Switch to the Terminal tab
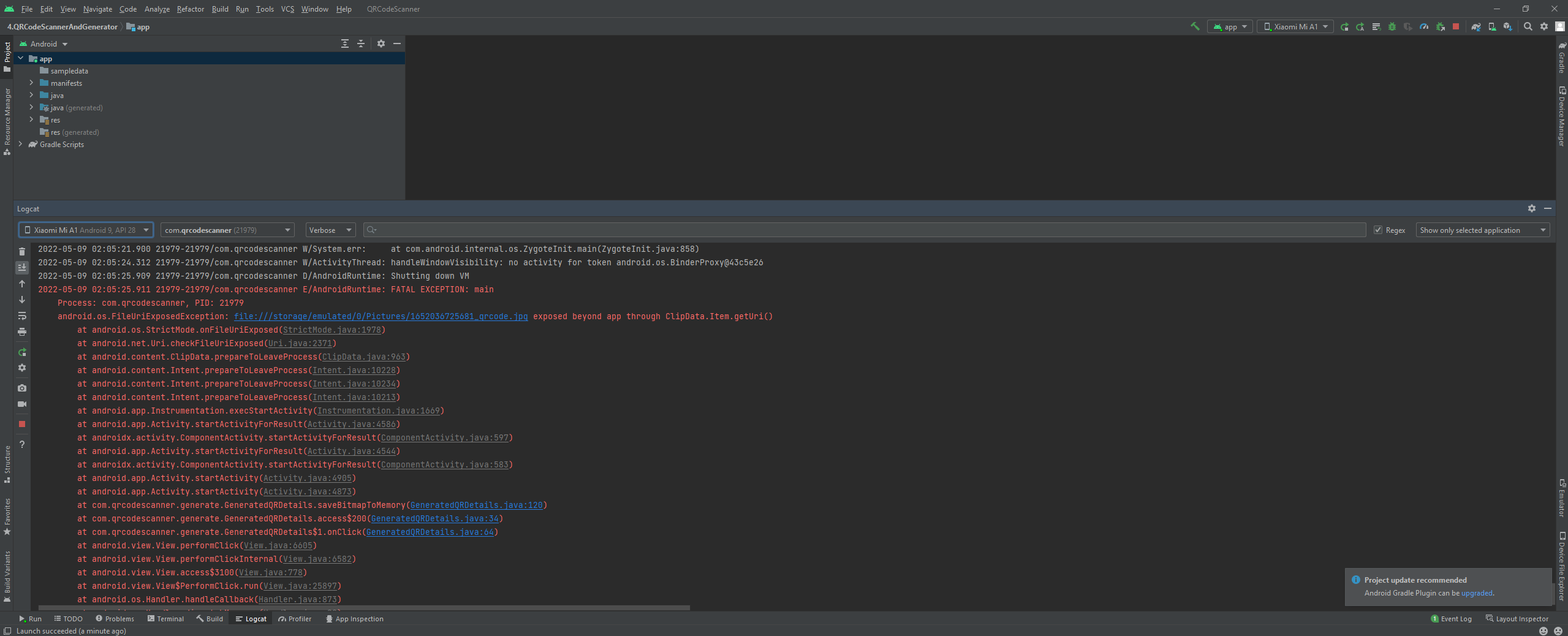Screen dimensions: 1568x636 165,618
